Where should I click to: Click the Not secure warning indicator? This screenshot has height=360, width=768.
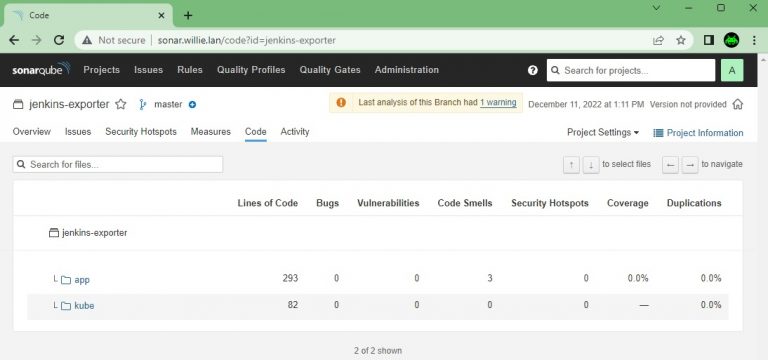pyautogui.click(x=114, y=40)
